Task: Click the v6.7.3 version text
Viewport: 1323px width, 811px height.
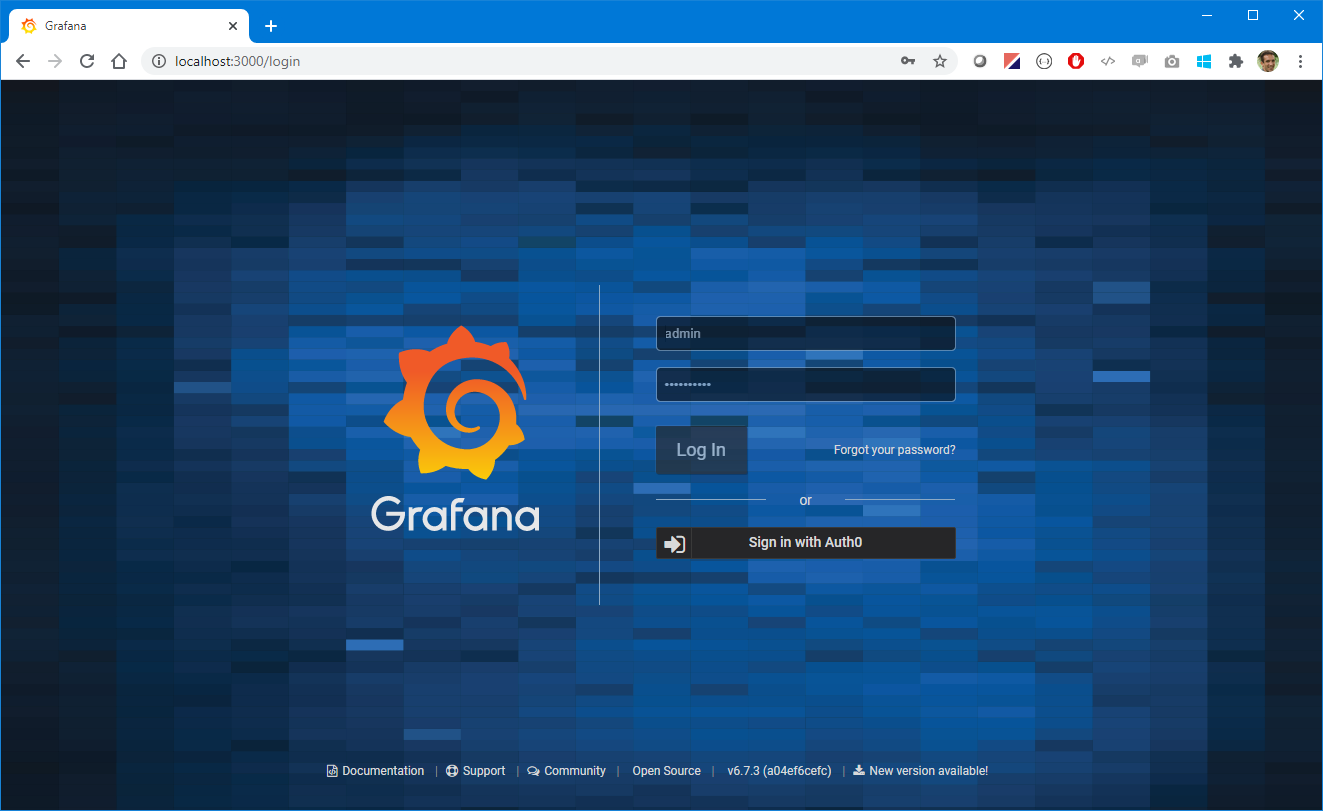Action: tap(779, 771)
